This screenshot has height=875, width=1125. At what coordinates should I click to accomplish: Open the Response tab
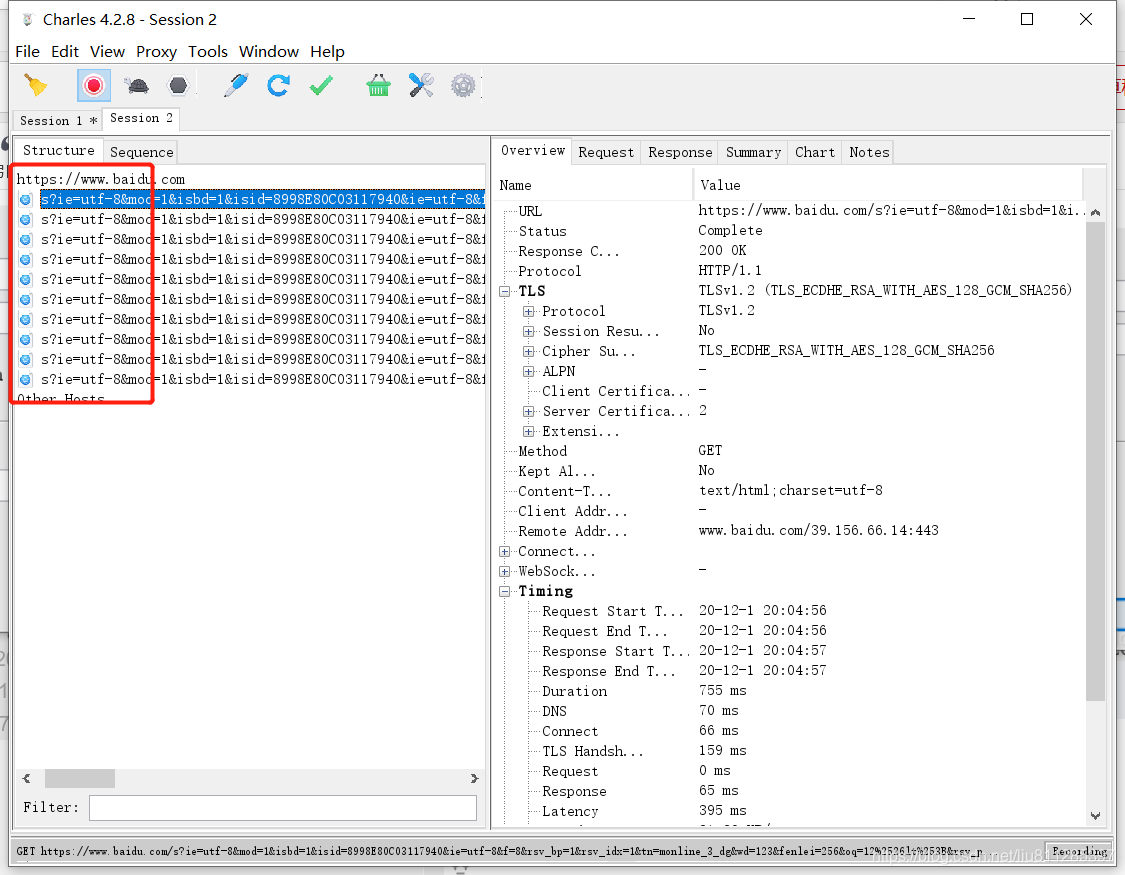point(680,152)
